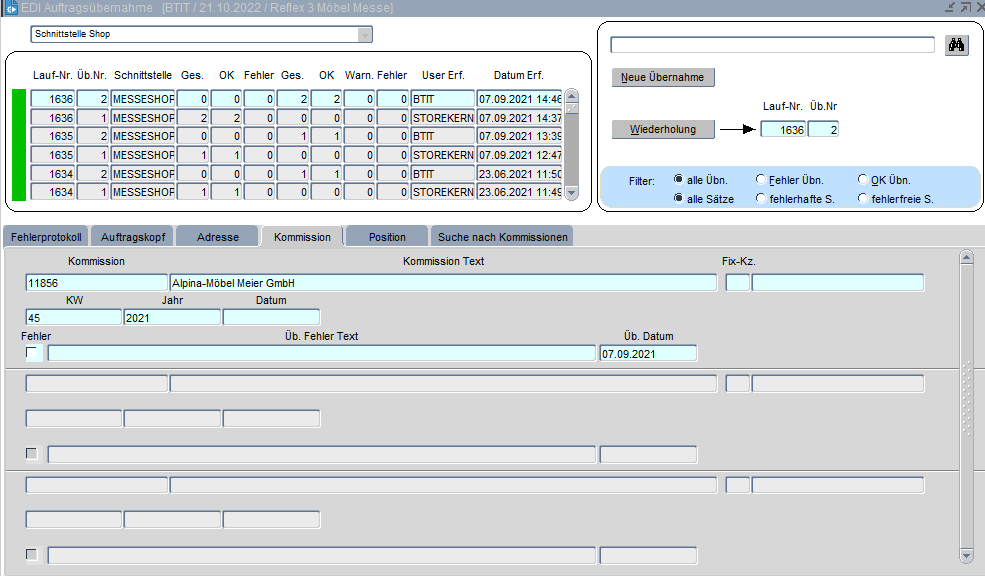Select the 'OK Übn.' filter radio button
This screenshot has height=576, width=985.
864,180
